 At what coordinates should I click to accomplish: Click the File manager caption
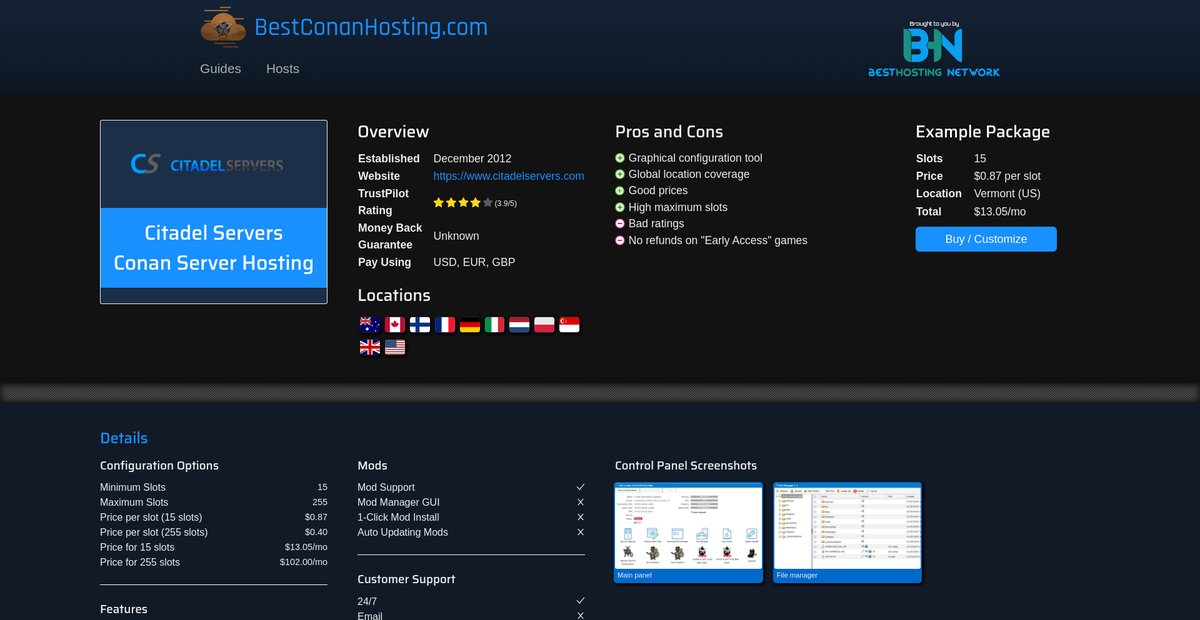click(797, 575)
